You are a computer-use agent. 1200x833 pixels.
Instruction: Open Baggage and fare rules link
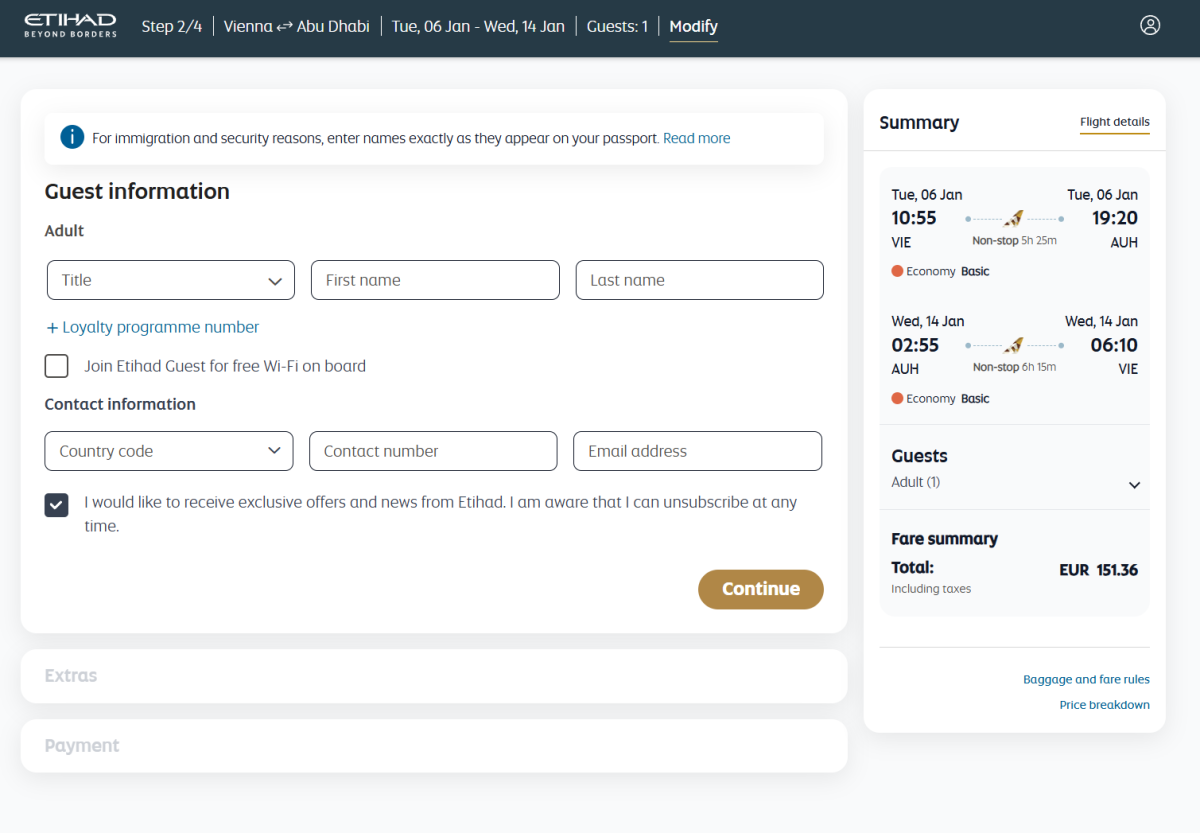1086,679
